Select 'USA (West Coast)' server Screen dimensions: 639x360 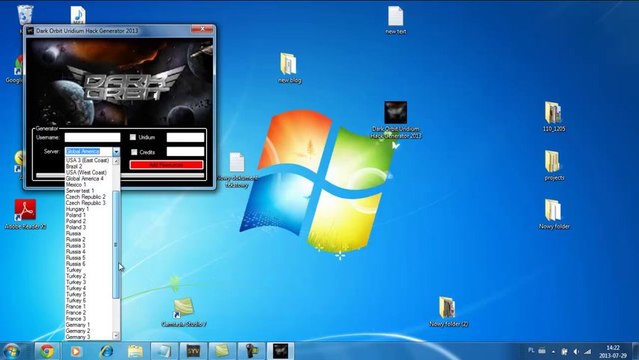(86, 172)
